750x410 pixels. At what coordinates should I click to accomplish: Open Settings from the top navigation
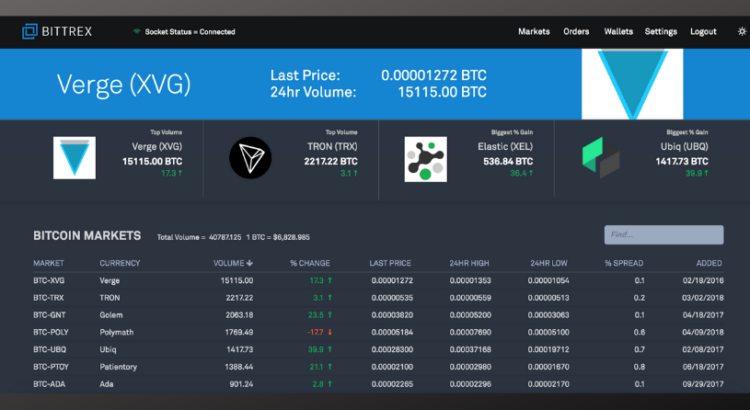tap(661, 32)
